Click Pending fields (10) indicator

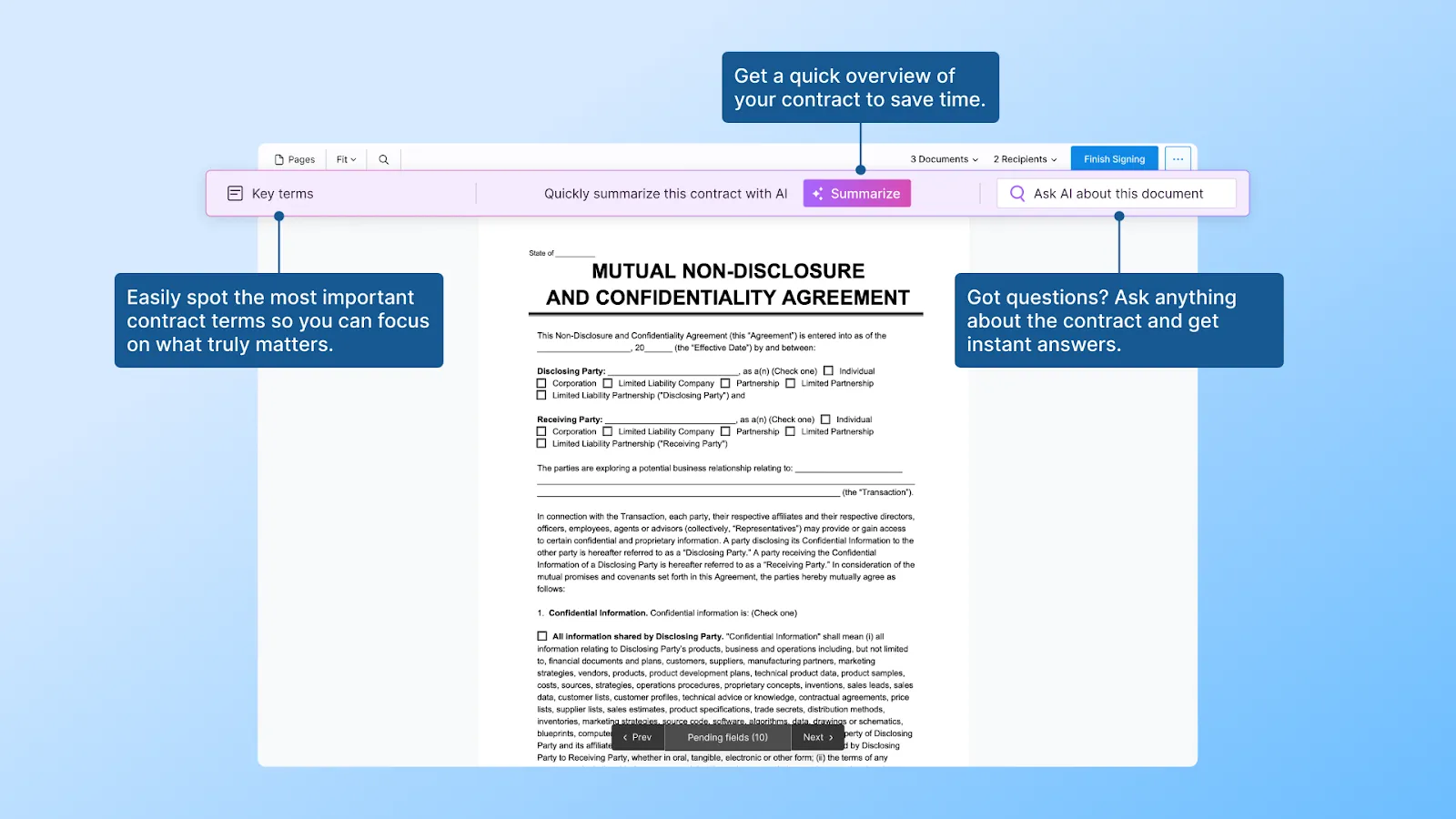pyautogui.click(x=728, y=737)
